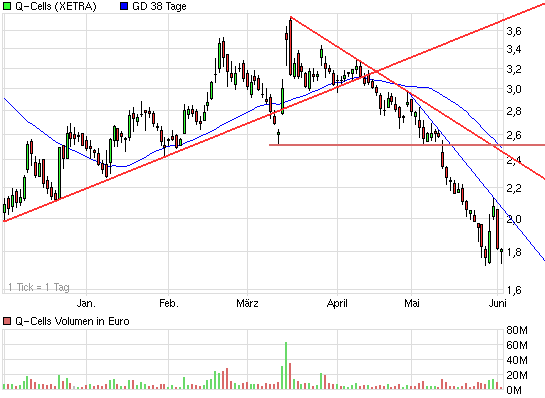
Task: Click the 3,2 price axis value
Action: coord(514,69)
